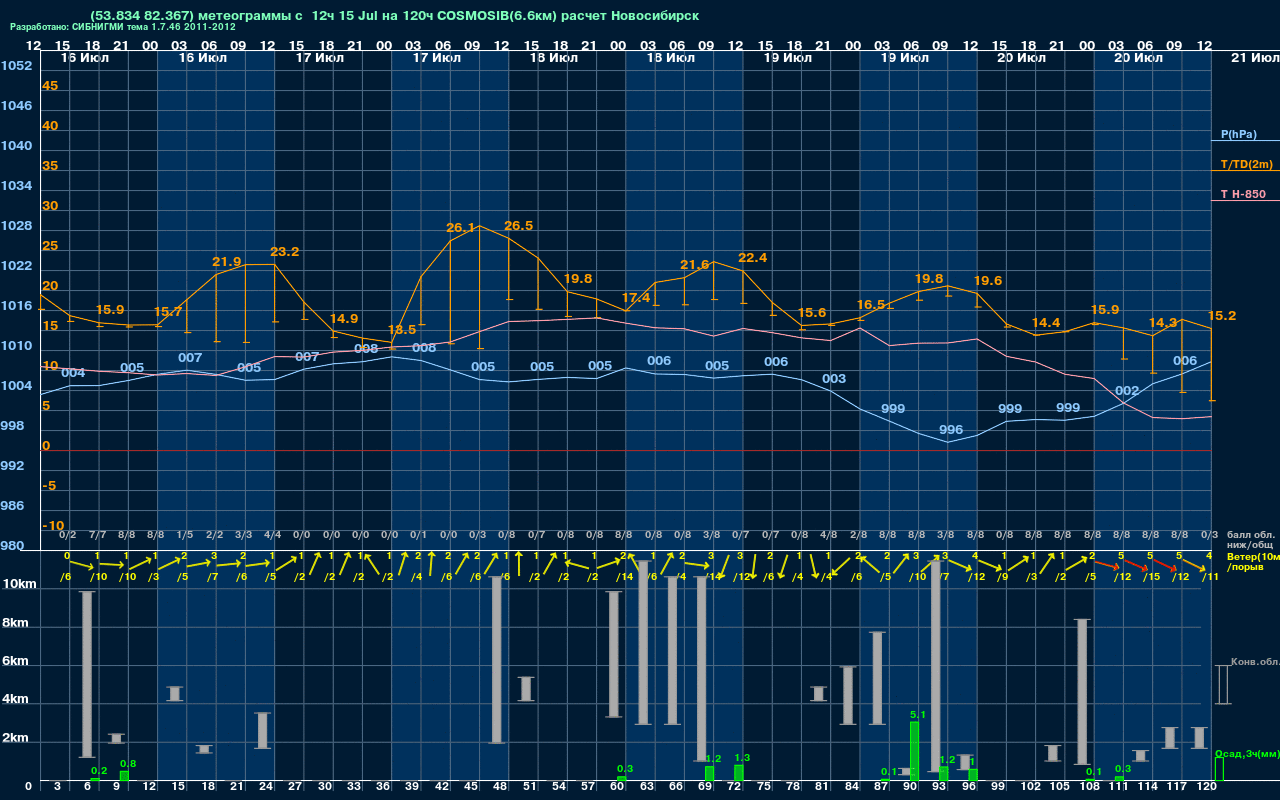
Task: Click the 15.2 temperature label
Action: pyautogui.click(x=1222, y=316)
